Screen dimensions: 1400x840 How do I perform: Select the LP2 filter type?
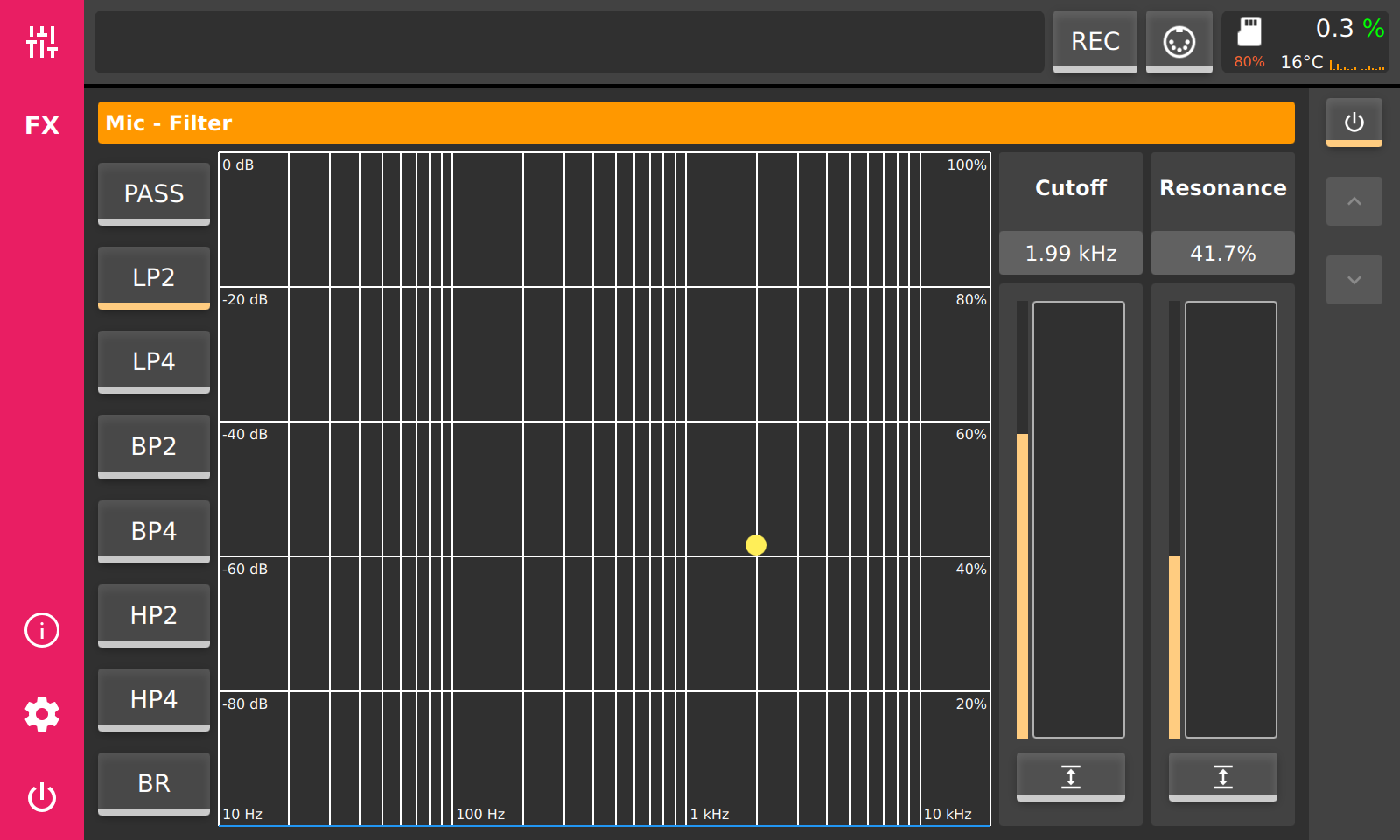(154, 278)
